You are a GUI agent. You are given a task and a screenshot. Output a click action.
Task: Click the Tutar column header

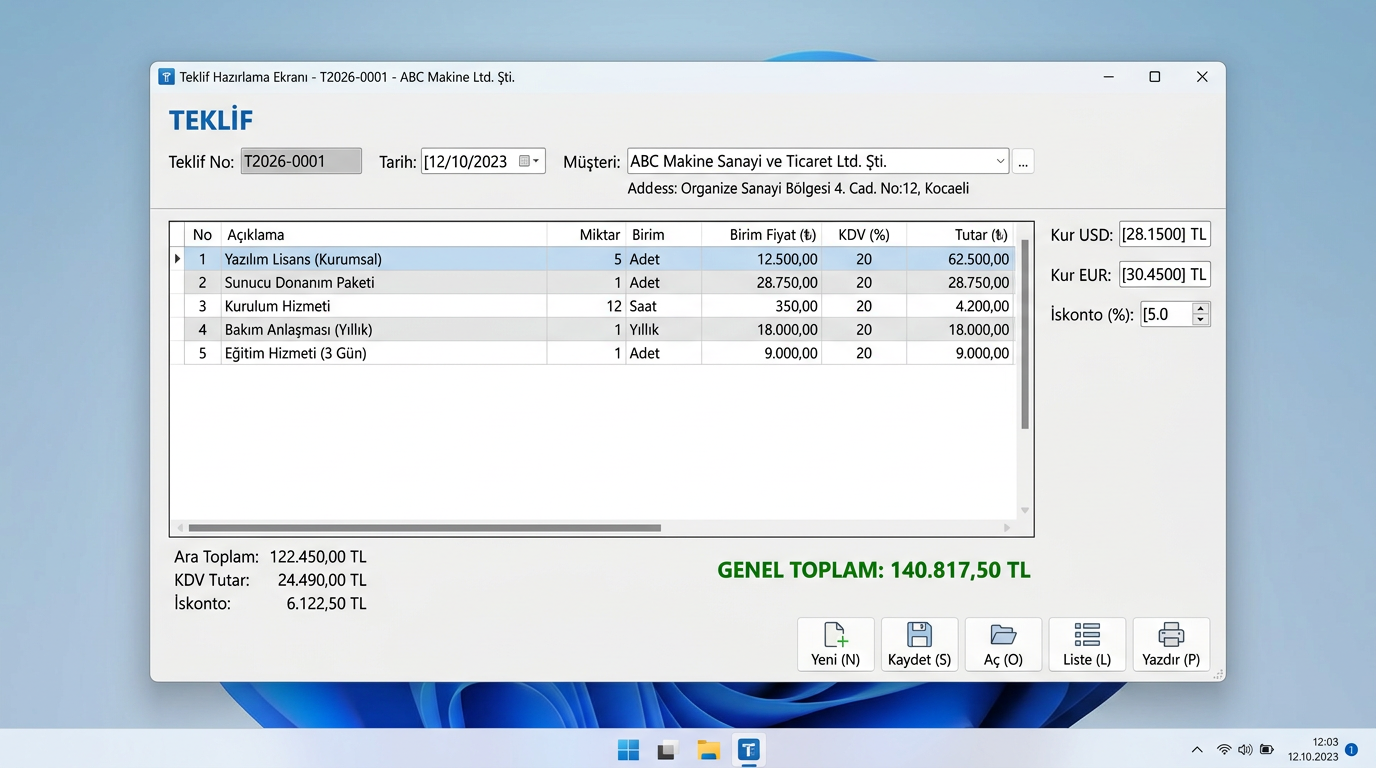(961, 235)
